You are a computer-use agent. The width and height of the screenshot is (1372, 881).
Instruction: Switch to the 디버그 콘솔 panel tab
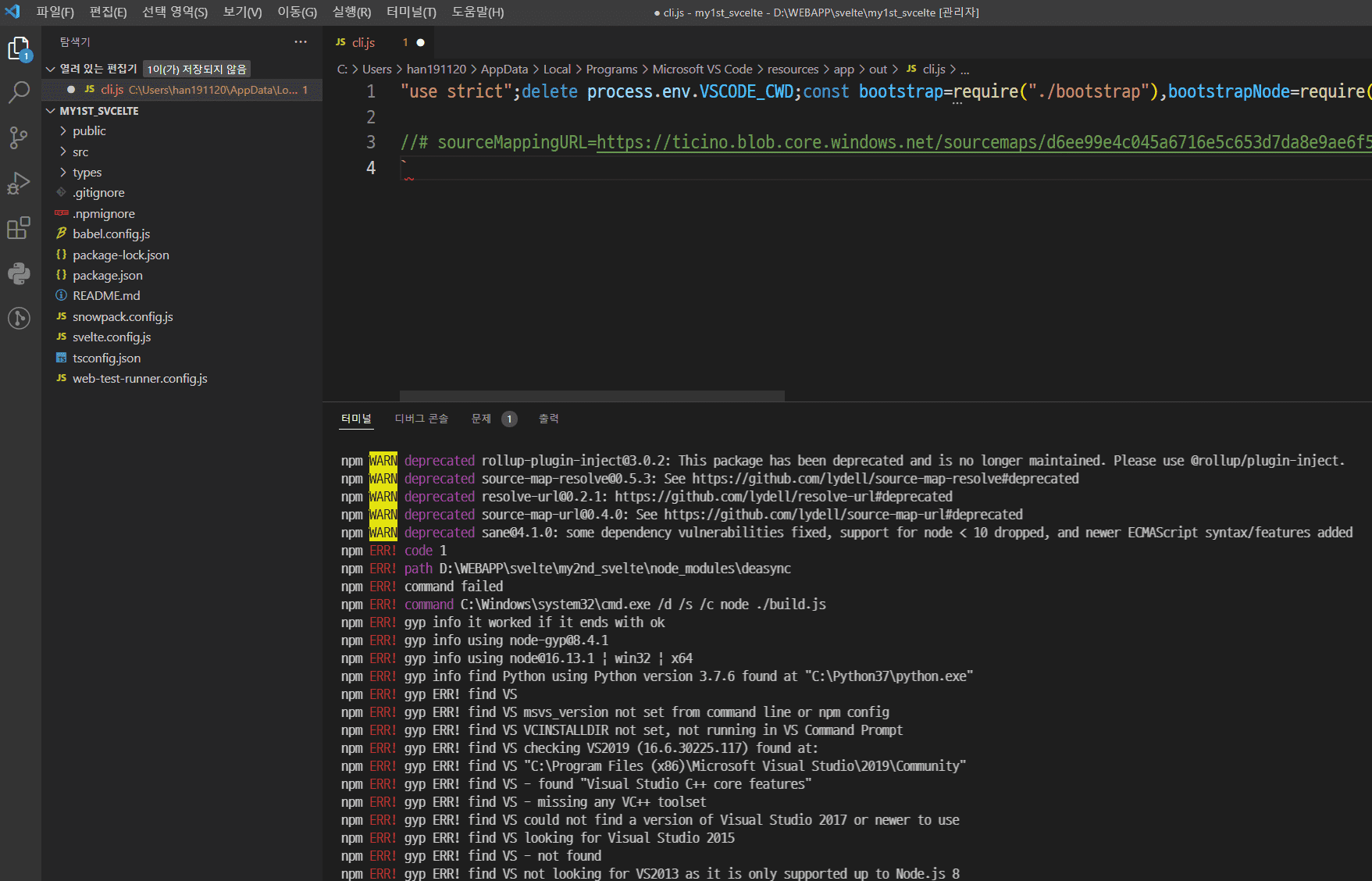tap(421, 419)
